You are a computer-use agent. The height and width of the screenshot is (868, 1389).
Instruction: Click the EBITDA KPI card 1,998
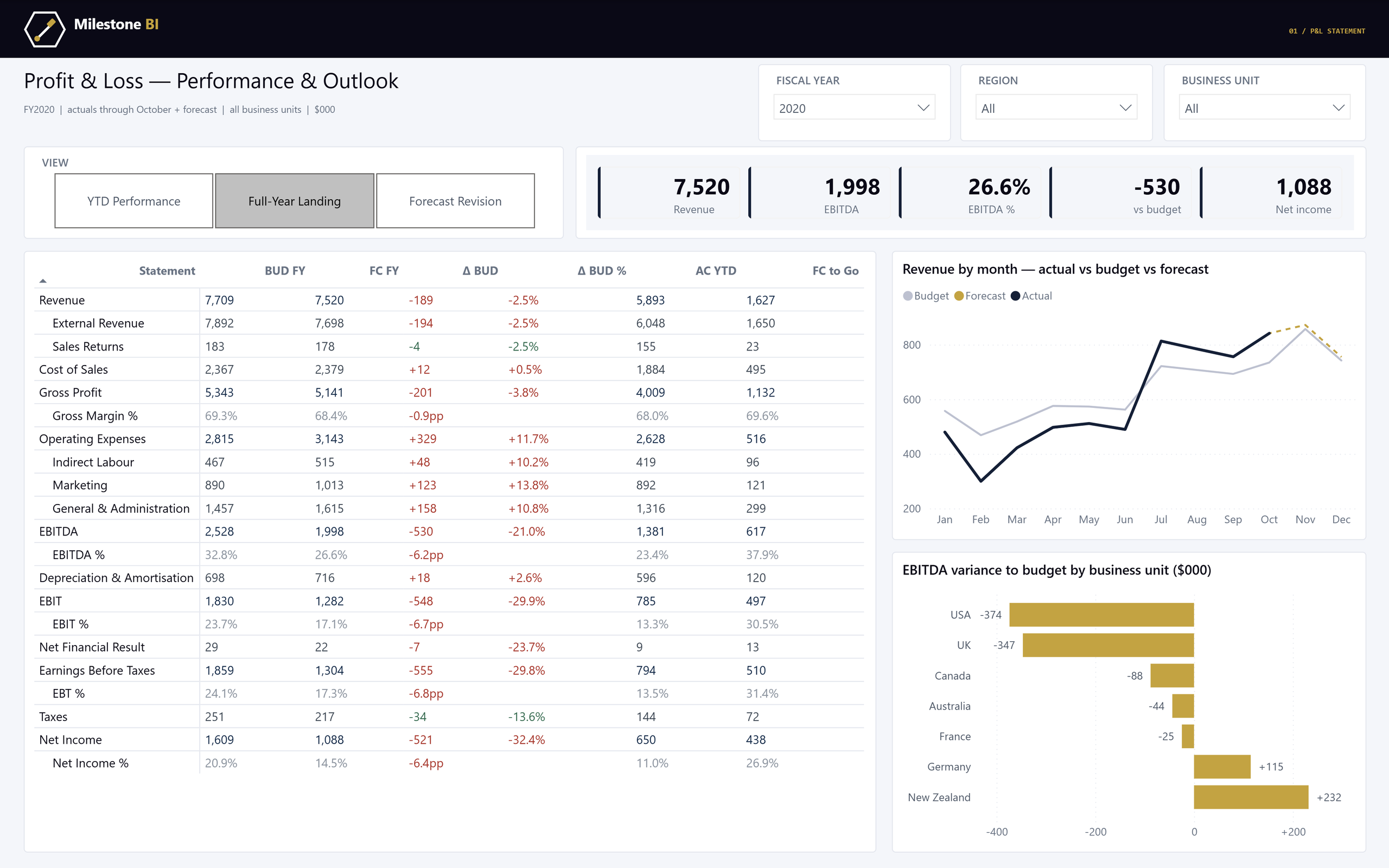coord(820,193)
